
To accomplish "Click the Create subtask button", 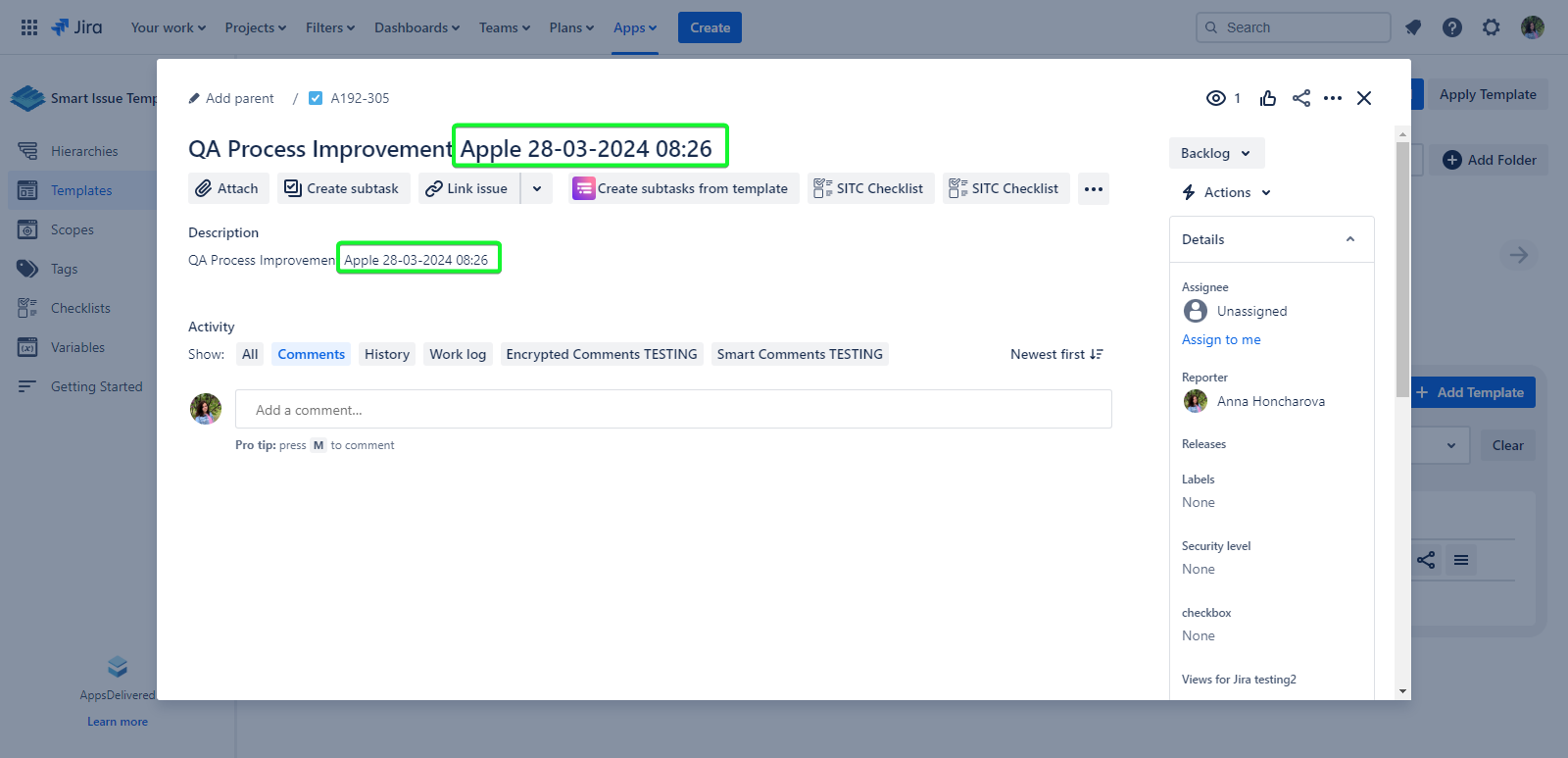I will [x=342, y=188].
